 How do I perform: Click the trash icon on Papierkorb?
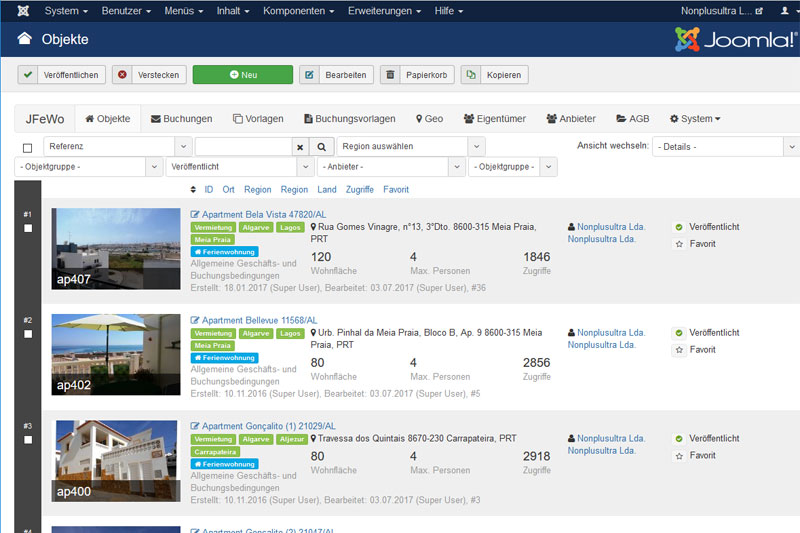click(390, 74)
